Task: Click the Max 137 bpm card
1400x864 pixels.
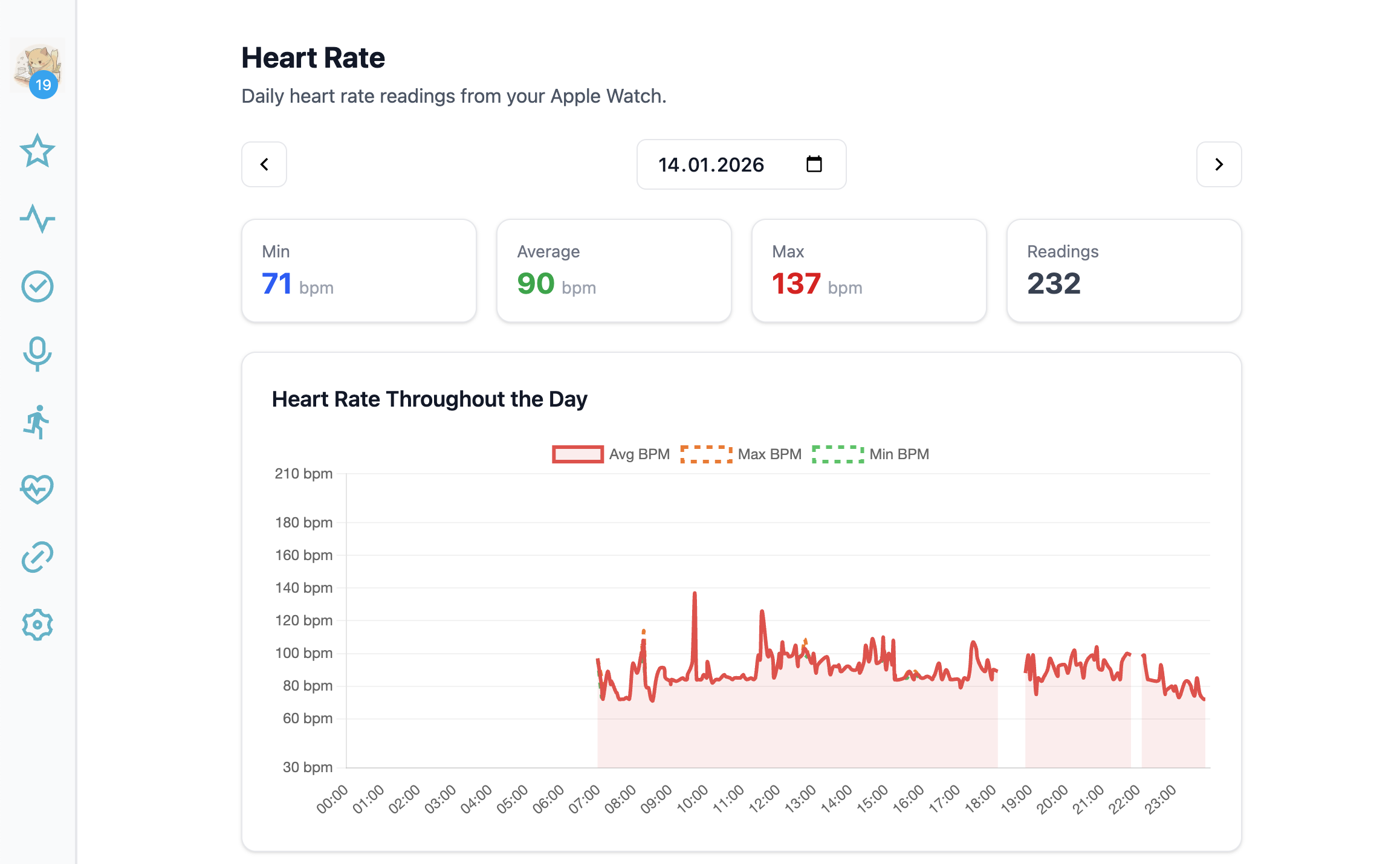Action: 869,271
